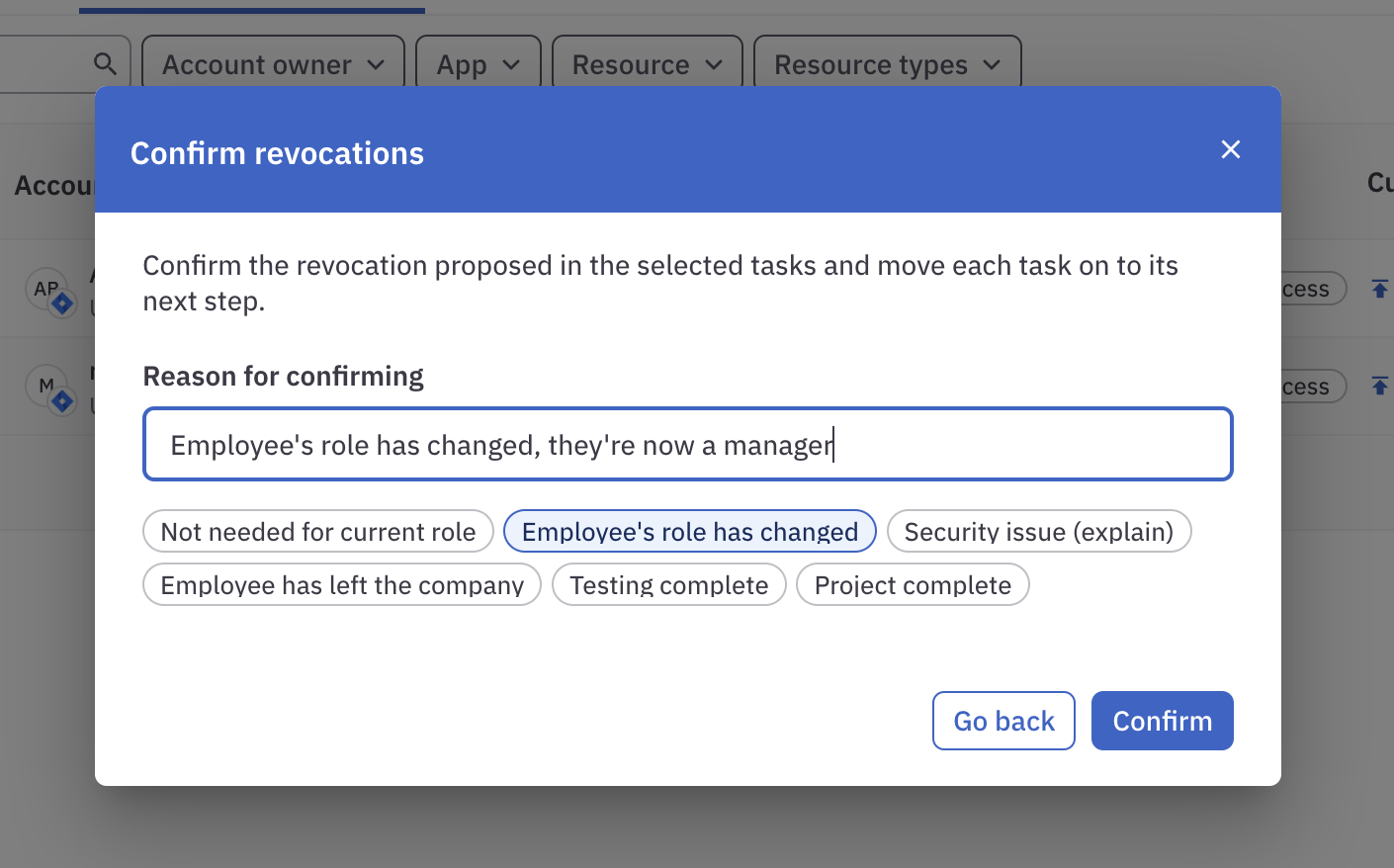Click the escalate arrow on the first task row
1394x868 pixels.
coord(1381,288)
